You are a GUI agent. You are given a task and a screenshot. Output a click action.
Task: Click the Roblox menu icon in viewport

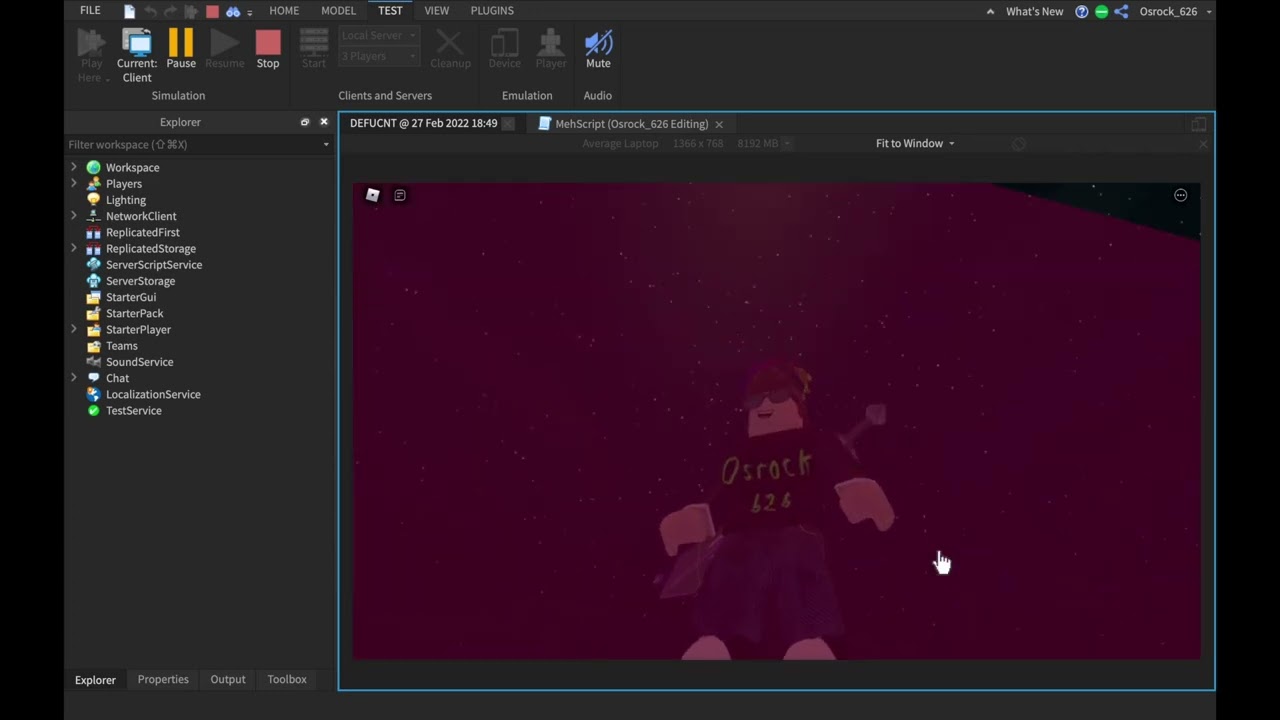point(373,195)
